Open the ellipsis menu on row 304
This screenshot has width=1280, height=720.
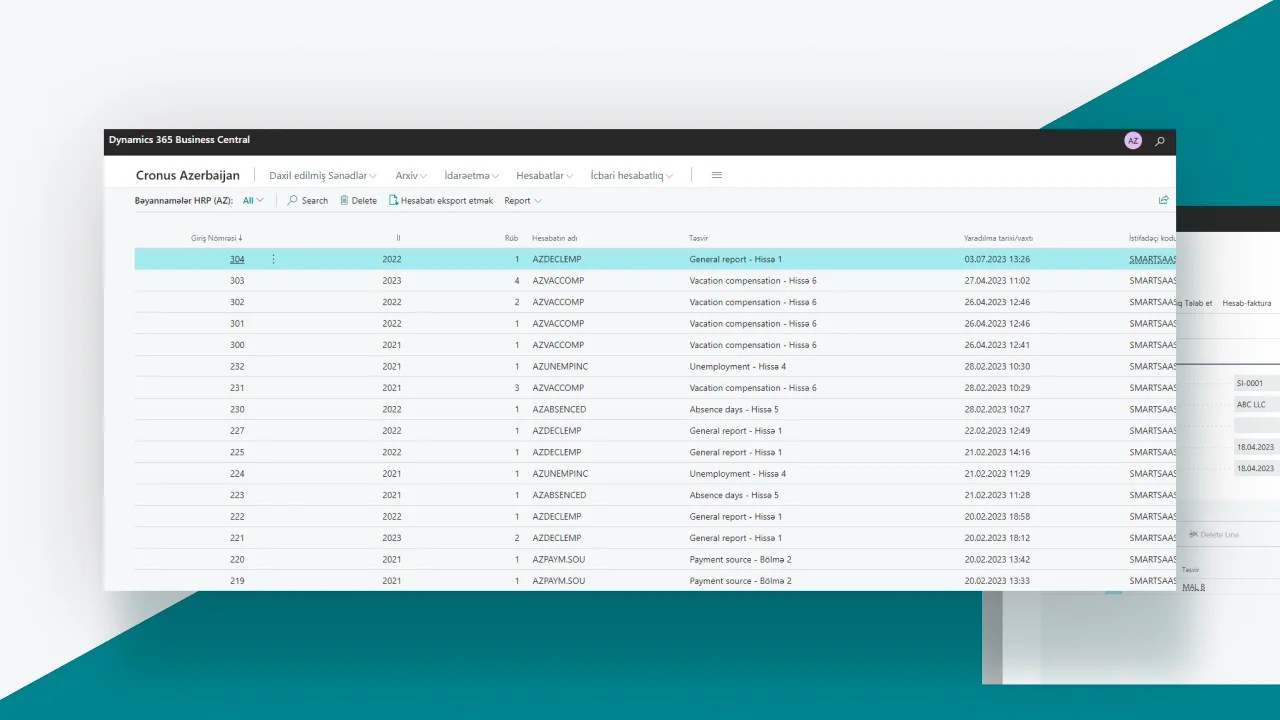(x=272, y=259)
